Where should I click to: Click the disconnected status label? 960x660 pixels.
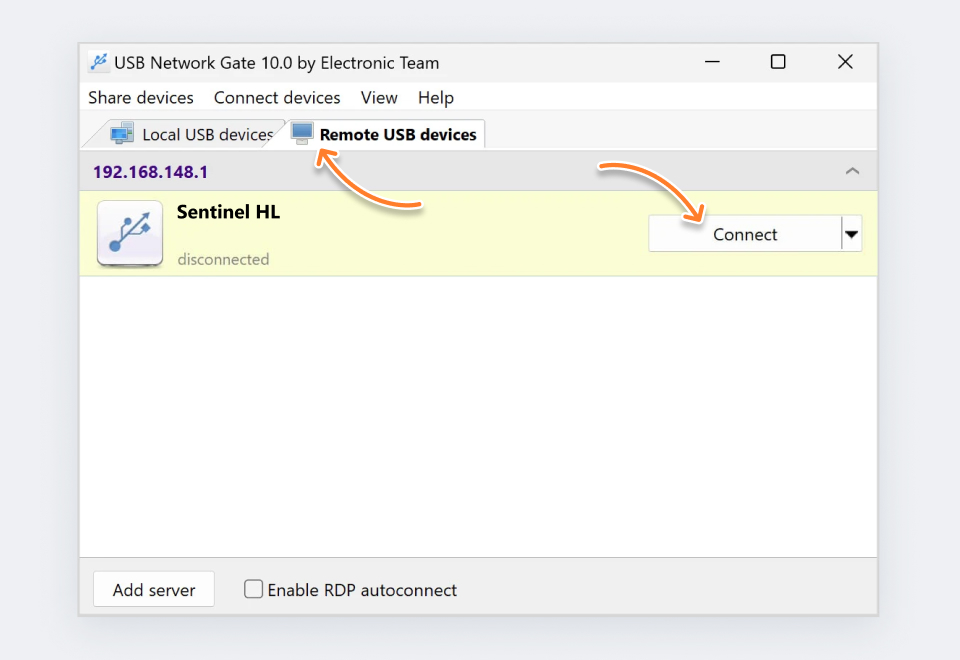pyautogui.click(x=223, y=258)
